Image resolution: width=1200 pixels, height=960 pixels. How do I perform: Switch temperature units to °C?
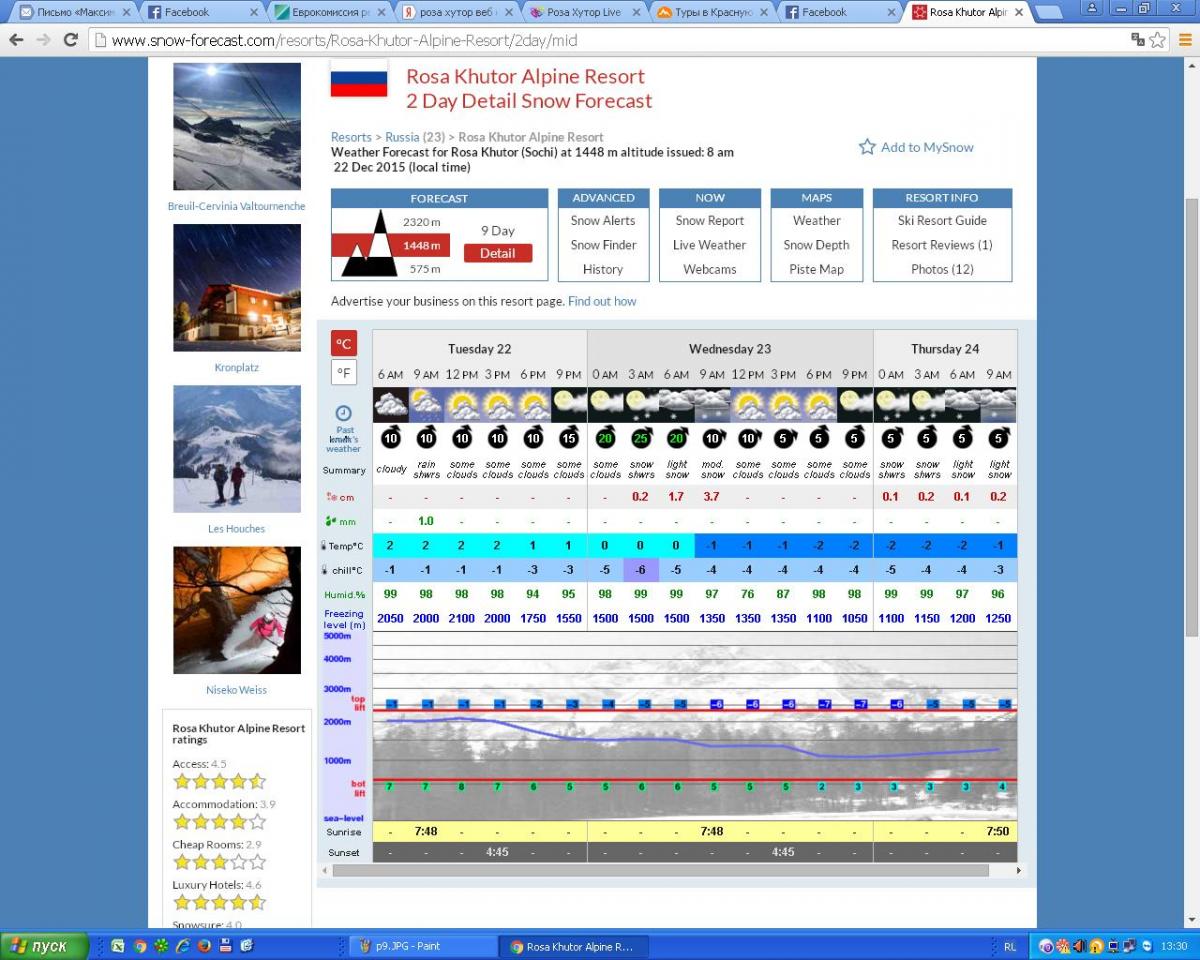pos(344,343)
